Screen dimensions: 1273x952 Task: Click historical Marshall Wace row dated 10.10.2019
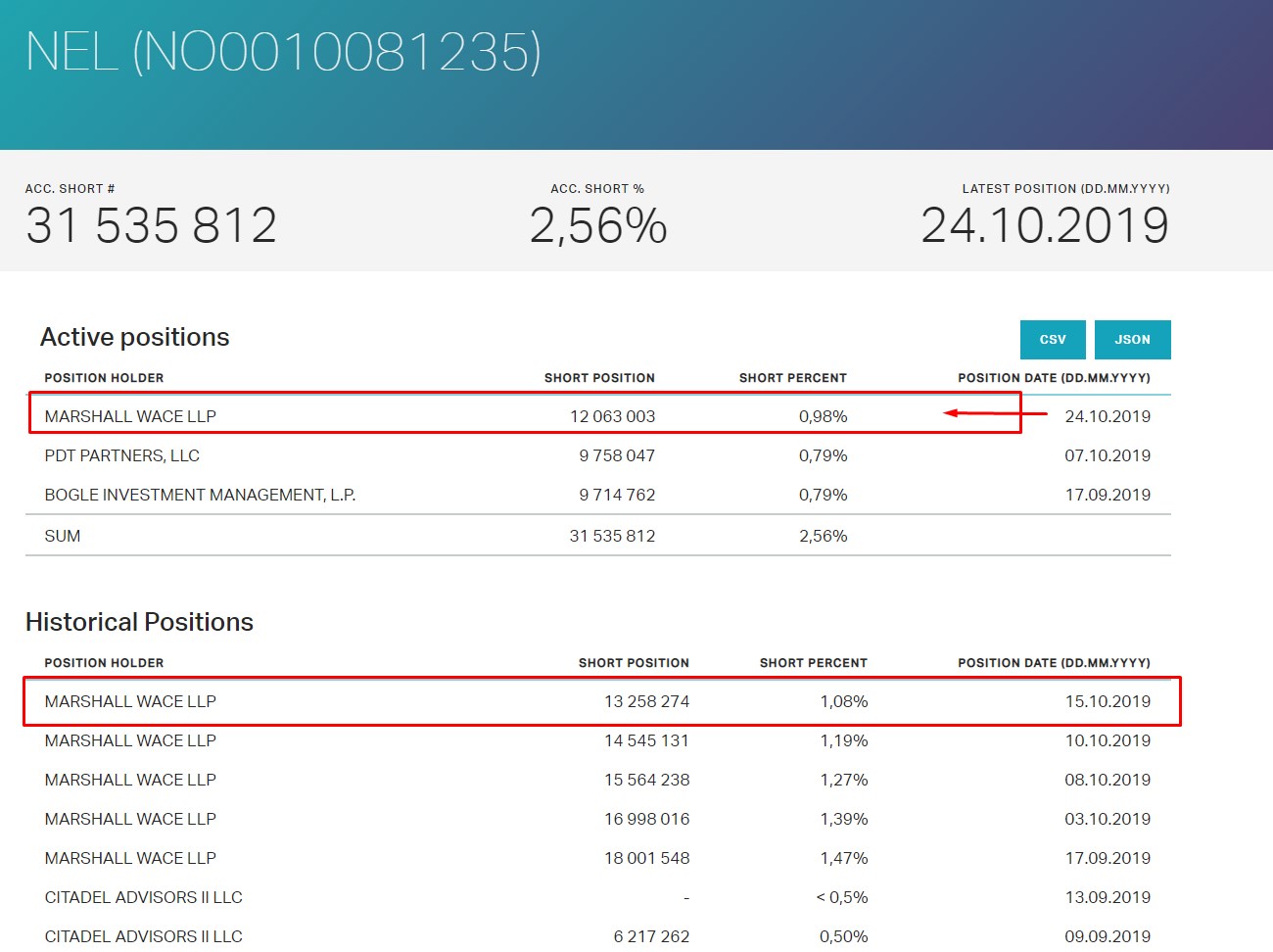[130, 740]
